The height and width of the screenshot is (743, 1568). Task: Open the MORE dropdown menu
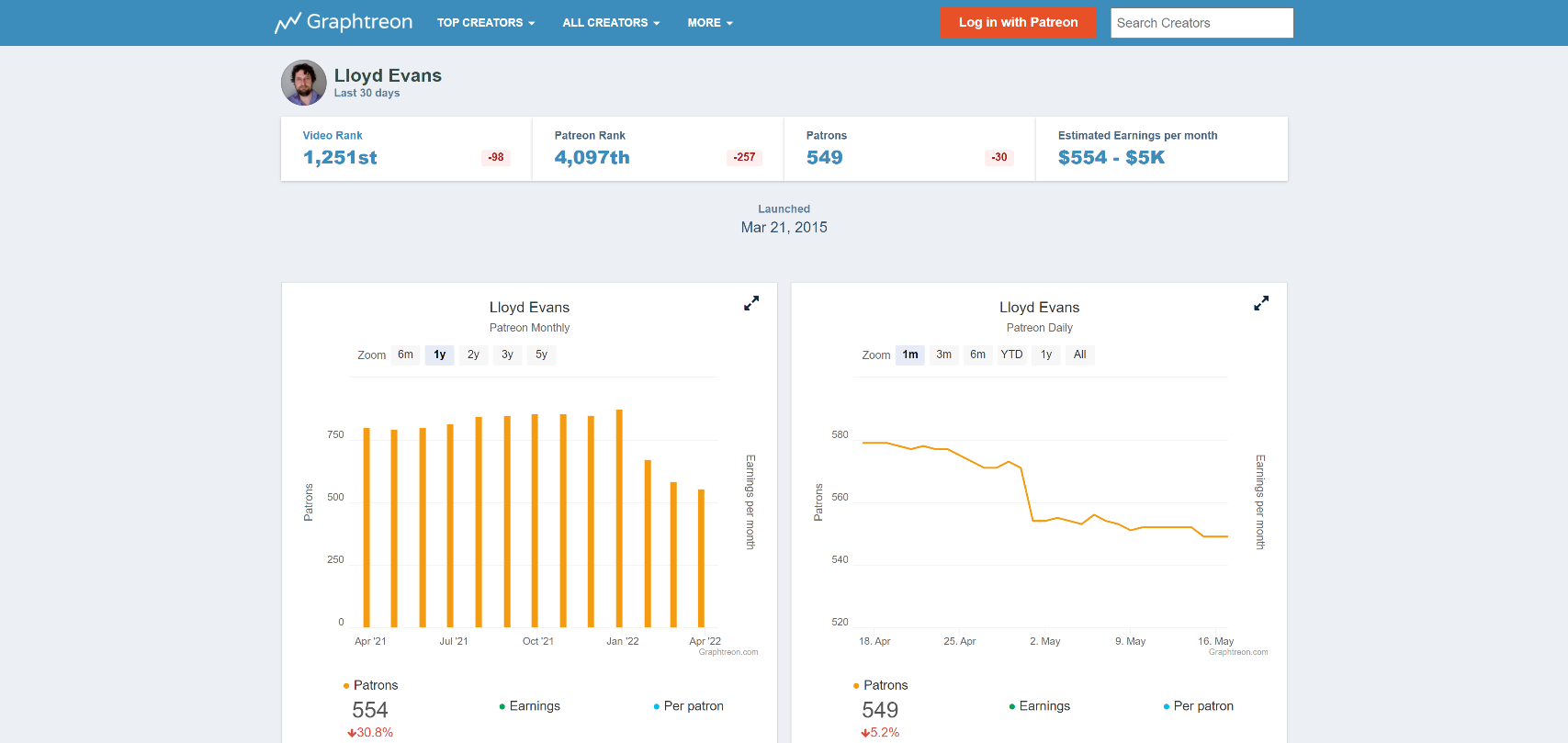click(x=710, y=23)
